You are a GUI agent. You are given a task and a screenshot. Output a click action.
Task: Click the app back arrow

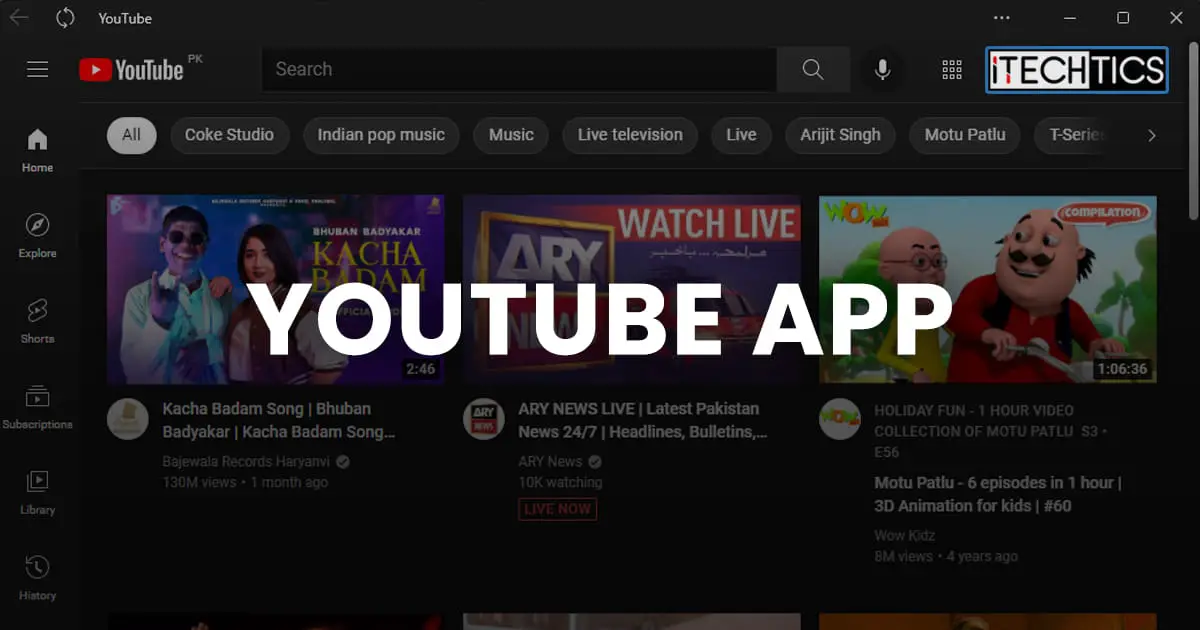19,17
